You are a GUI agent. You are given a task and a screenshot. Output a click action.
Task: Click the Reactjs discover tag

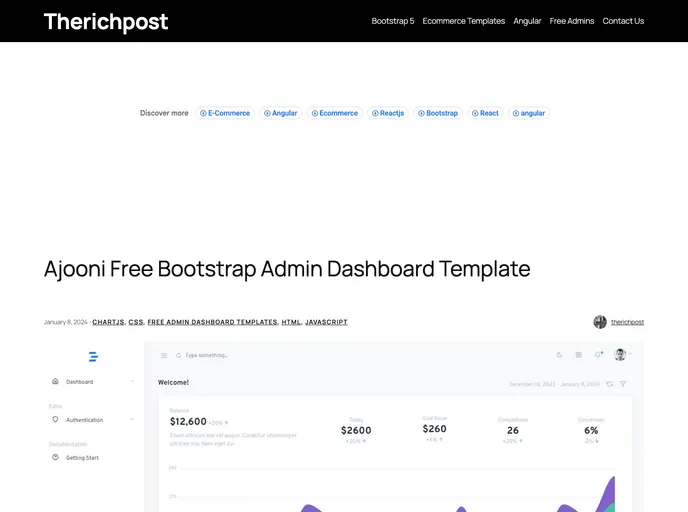pos(388,113)
